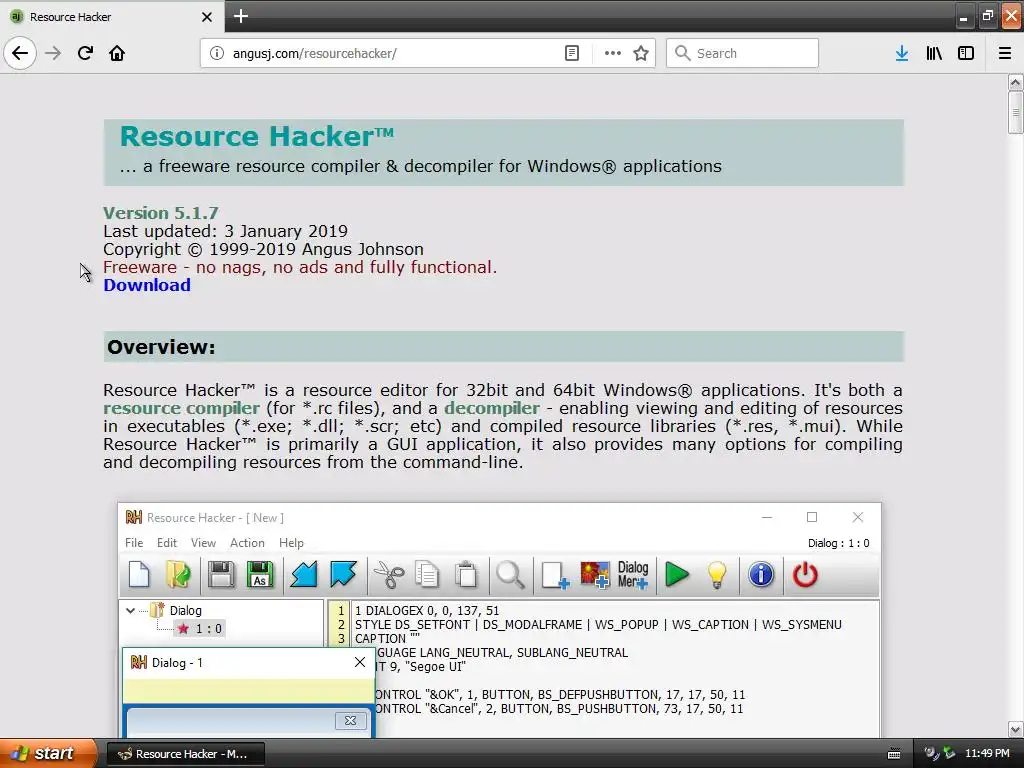The width and height of the screenshot is (1024, 768).
Task: Toggle reader view in address bar
Action: (x=571, y=53)
